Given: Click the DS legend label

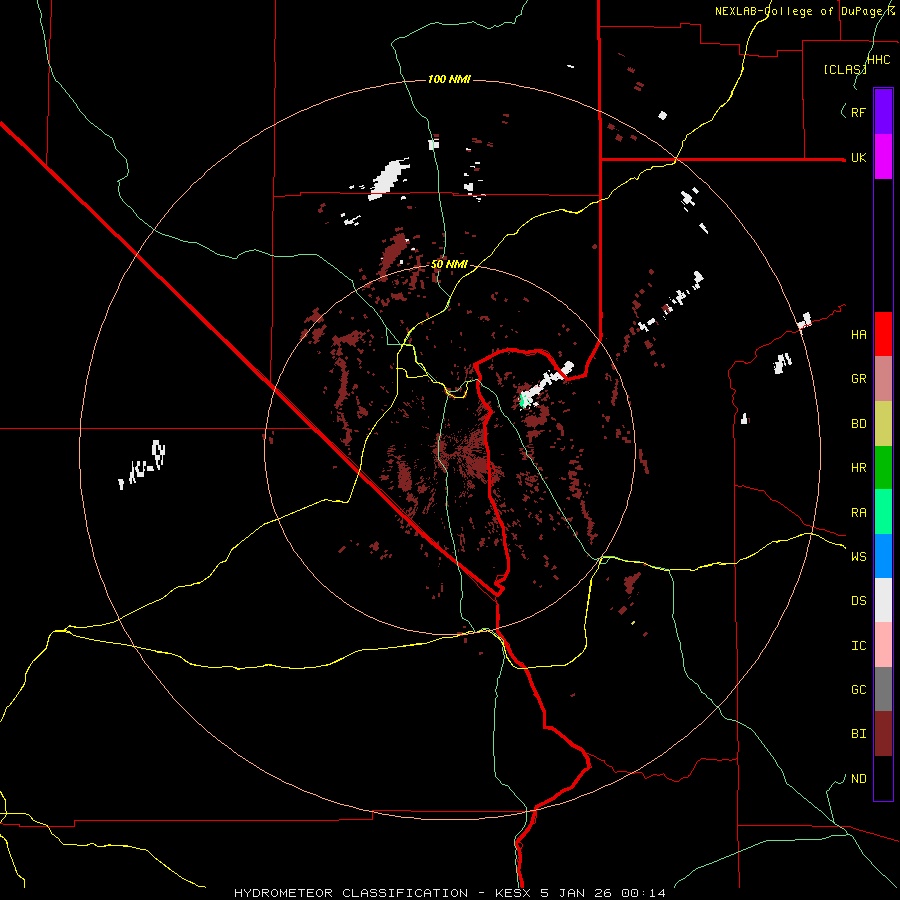Looking at the screenshot, I should tap(858, 601).
